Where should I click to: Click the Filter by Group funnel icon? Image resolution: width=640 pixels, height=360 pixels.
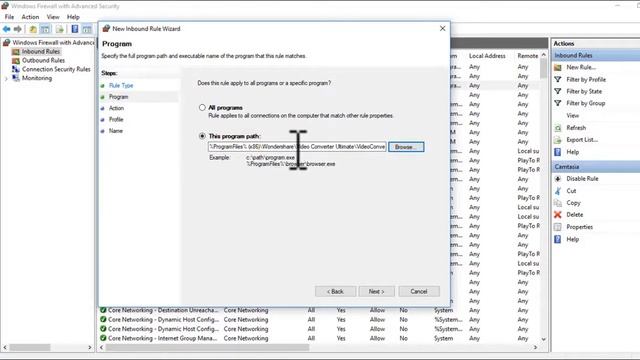(x=558, y=103)
